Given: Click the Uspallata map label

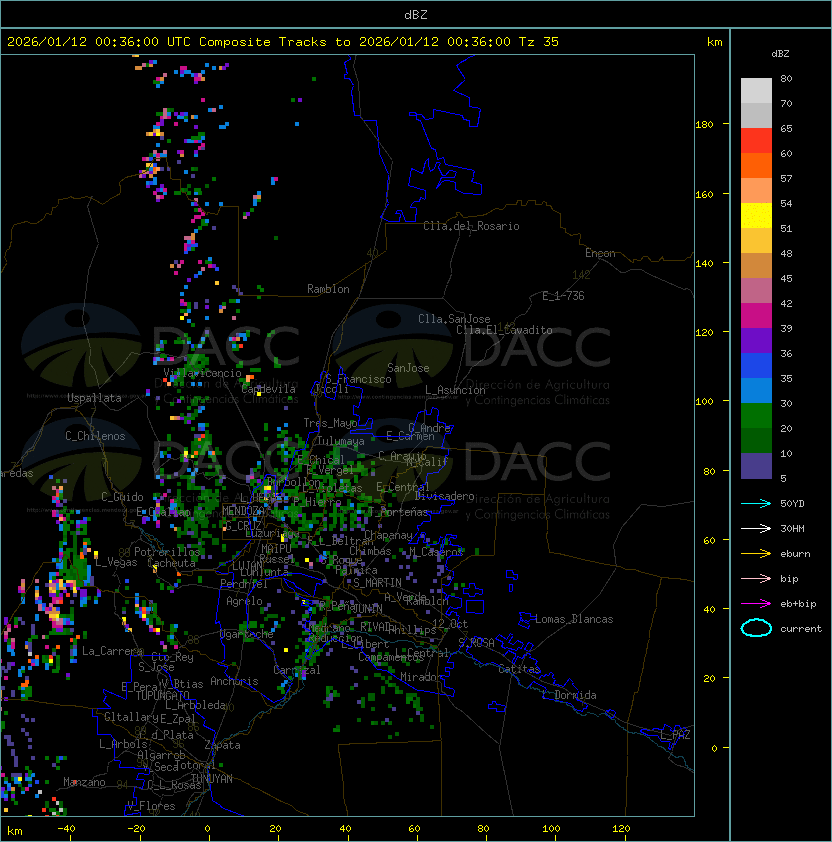Looking at the screenshot, I should tap(94, 398).
